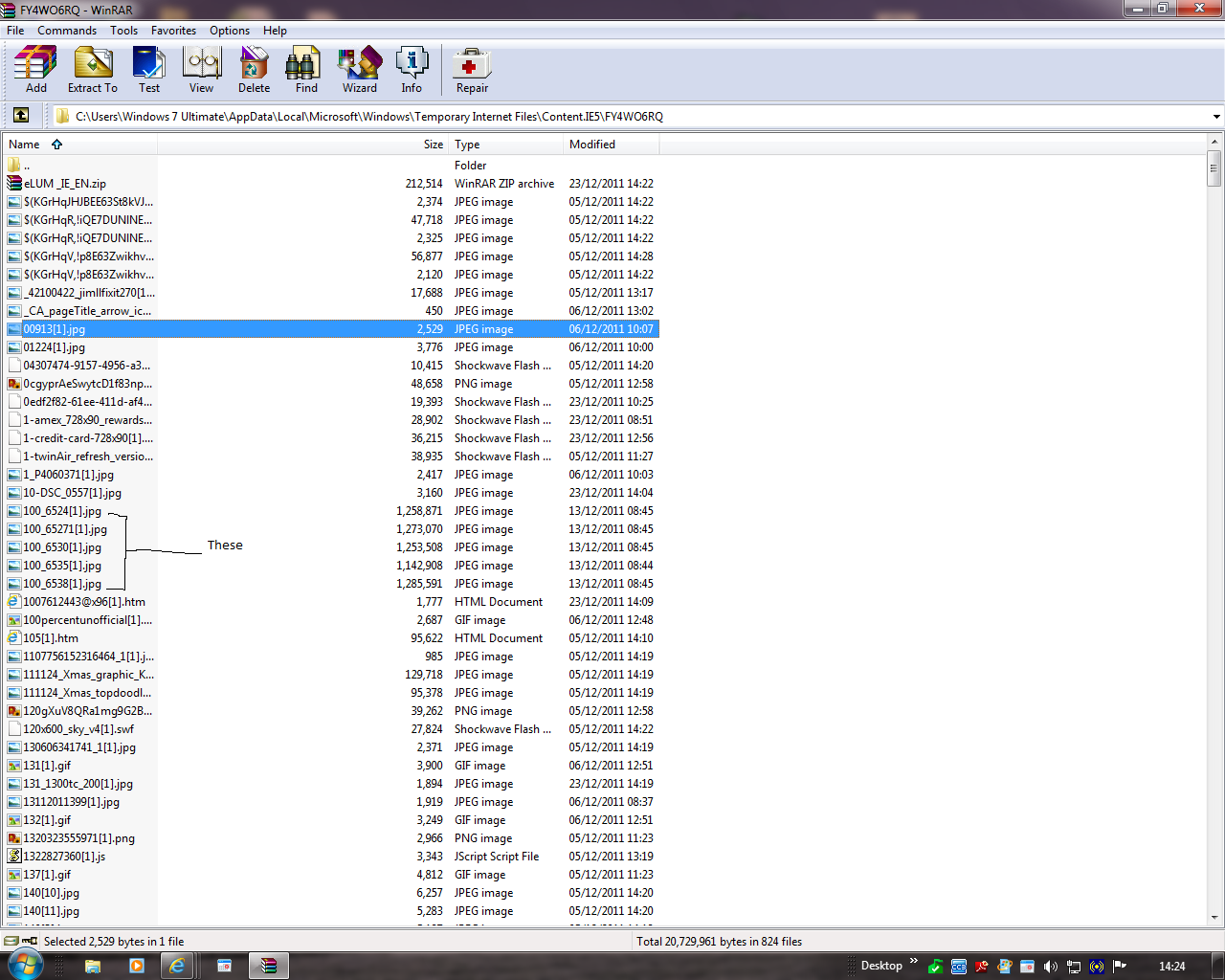Open the Favorites menu

[173, 31]
